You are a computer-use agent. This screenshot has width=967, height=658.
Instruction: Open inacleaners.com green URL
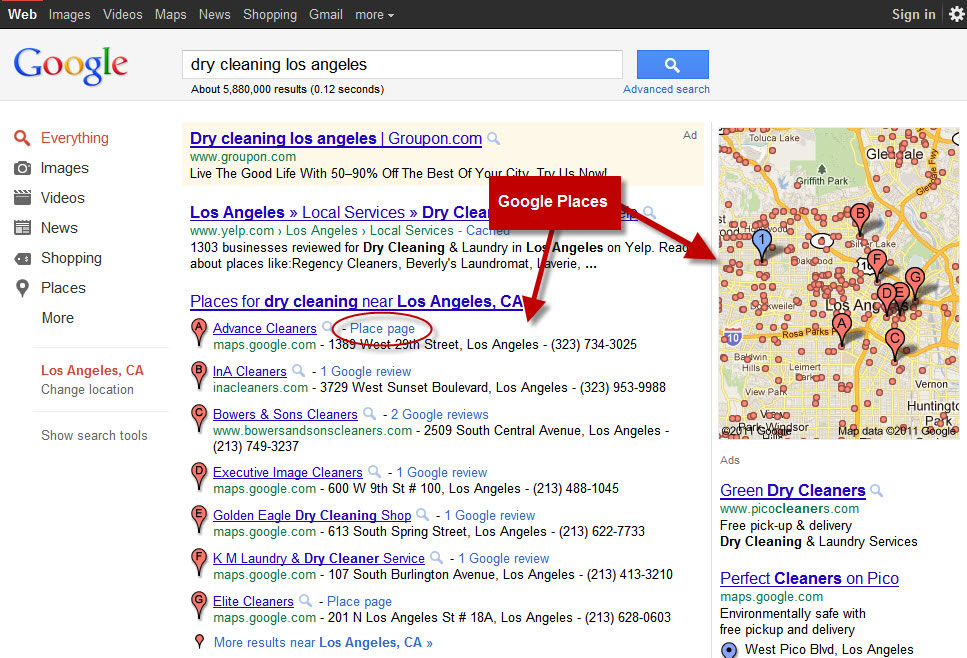(x=260, y=388)
